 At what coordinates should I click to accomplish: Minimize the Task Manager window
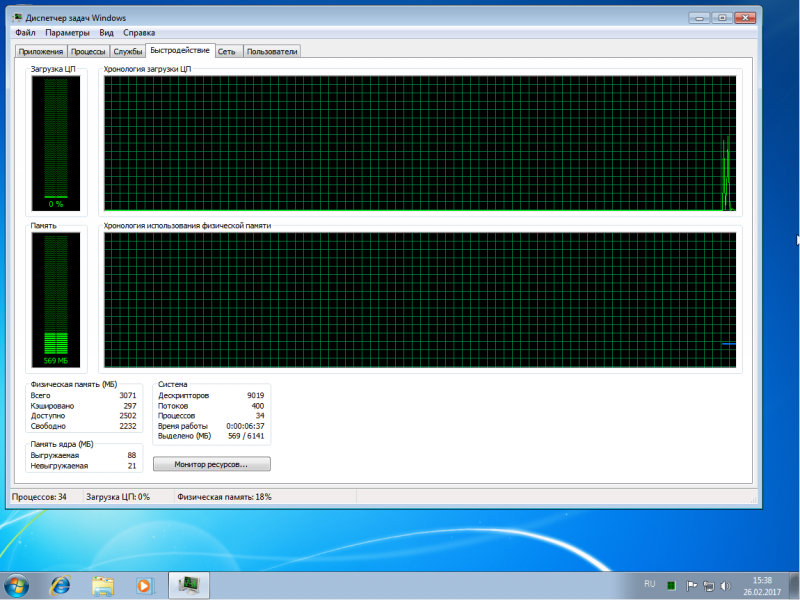(699, 18)
